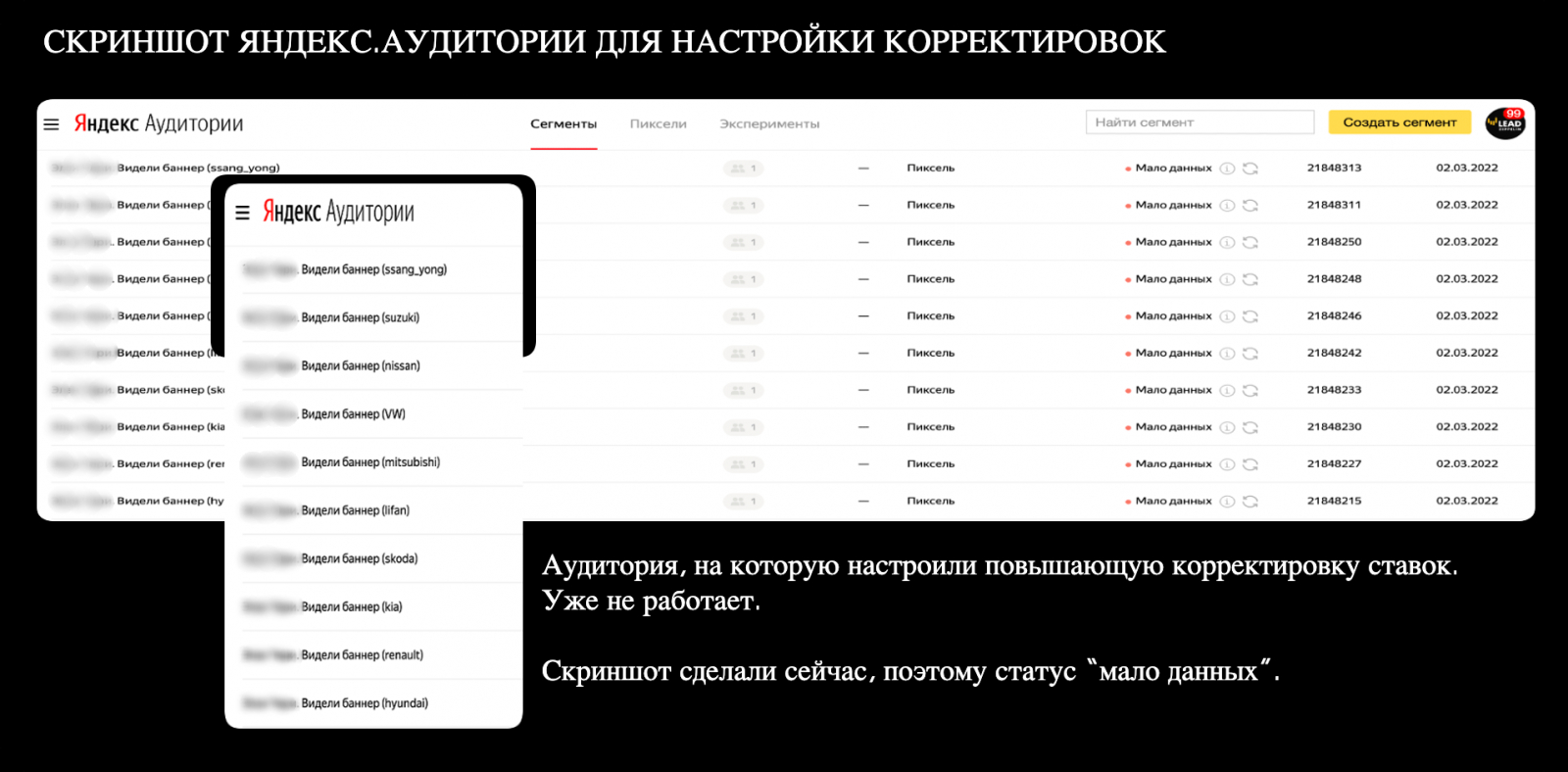This screenshot has height=772, width=1568.
Task: Switch to the Сегменты tab
Action: point(563,124)
